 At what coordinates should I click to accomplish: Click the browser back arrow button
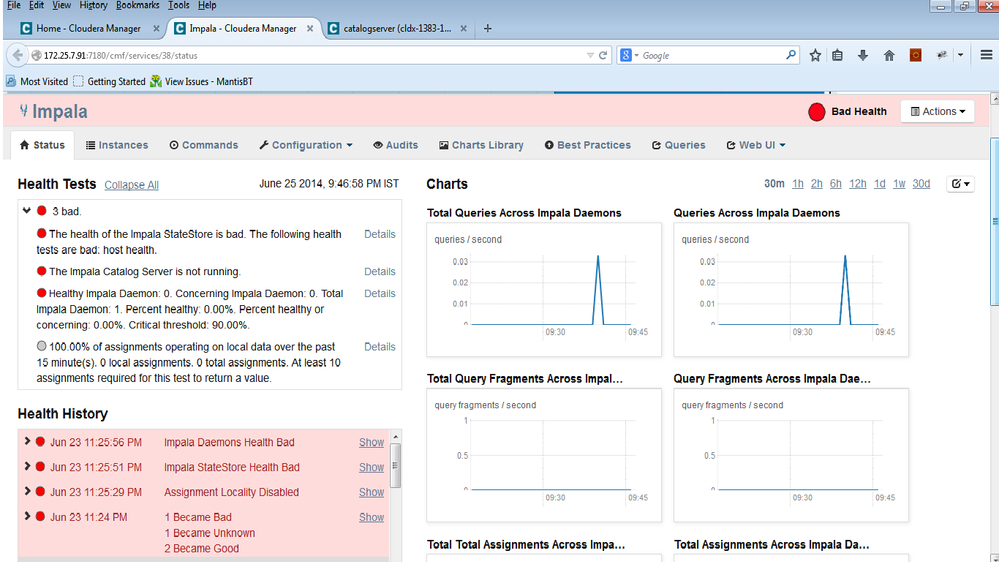pyautogui.click(x=18, y=55)
